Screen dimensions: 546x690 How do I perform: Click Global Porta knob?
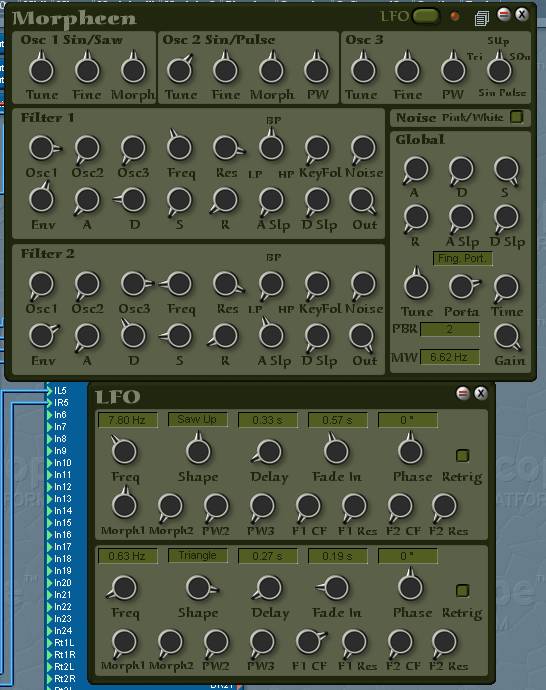pos(462,287)
